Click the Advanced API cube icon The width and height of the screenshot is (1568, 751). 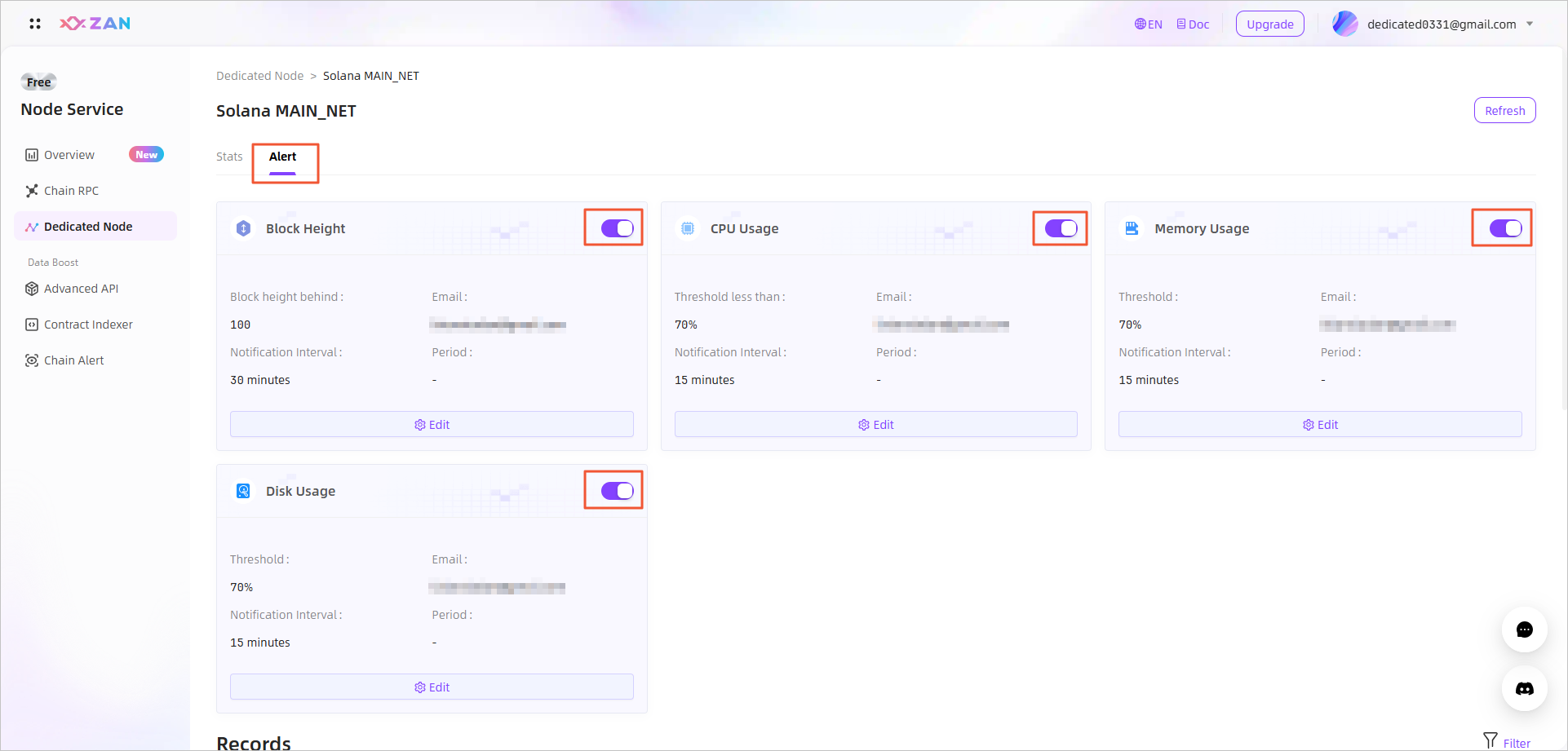pyautogui.click(x=32, y=289)
